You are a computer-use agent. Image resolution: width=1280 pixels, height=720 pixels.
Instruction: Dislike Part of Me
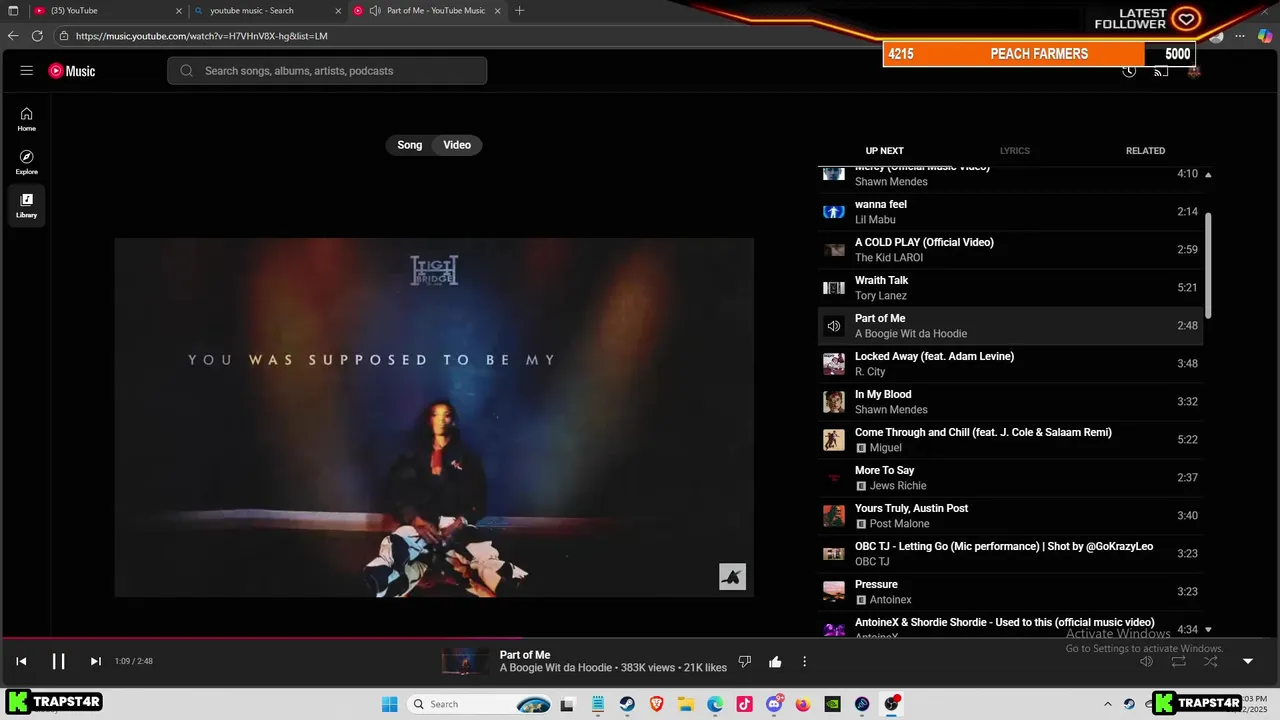pos(744,661)
